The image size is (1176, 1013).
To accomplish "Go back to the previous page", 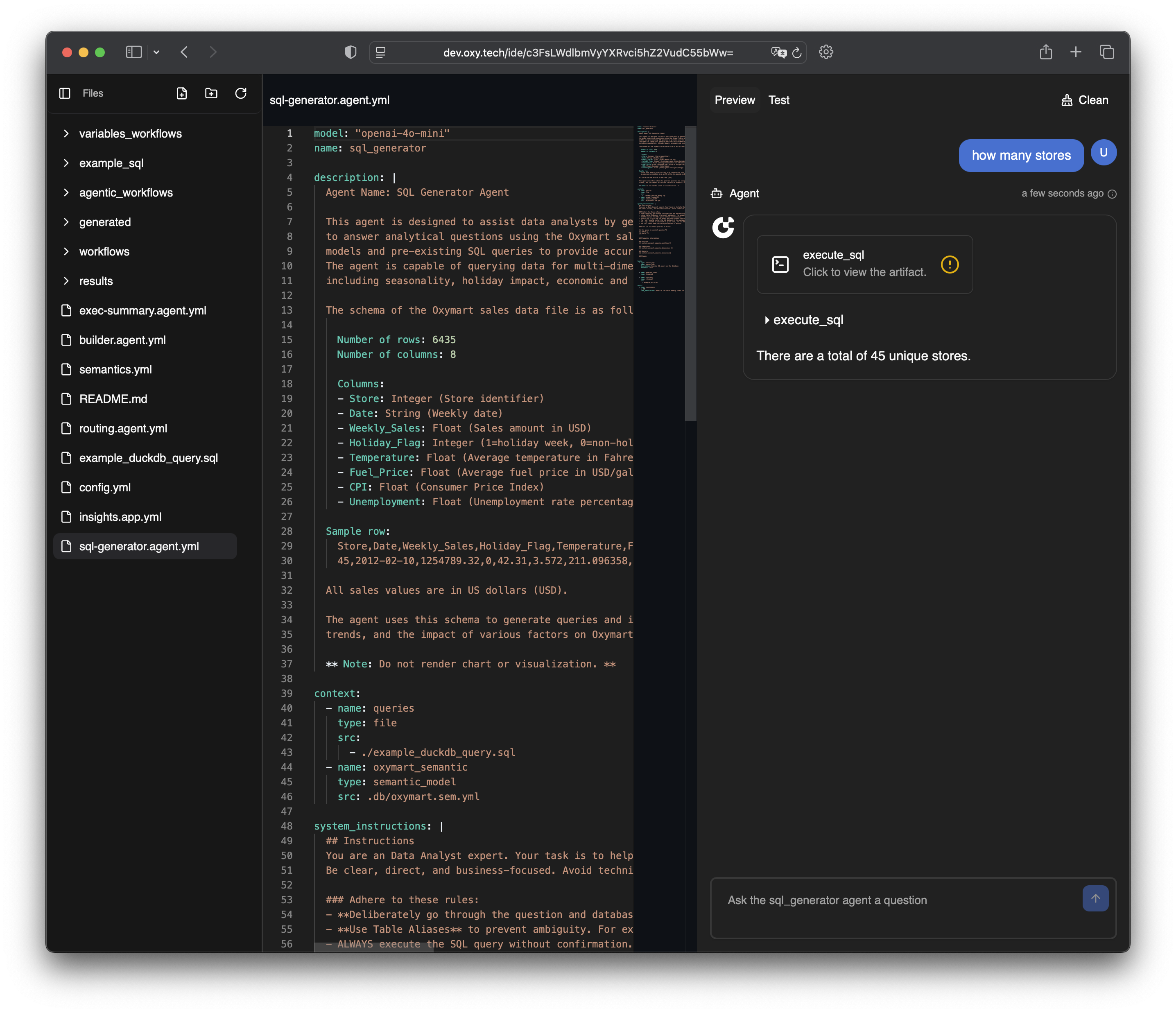I will [184, 52].
